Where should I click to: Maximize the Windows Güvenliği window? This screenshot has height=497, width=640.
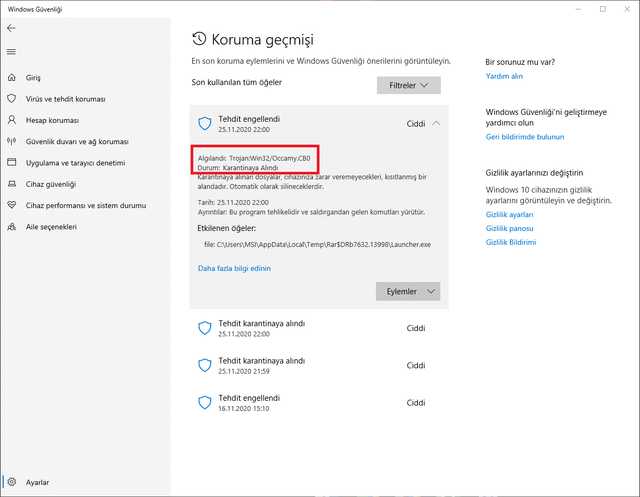point(602,9)
